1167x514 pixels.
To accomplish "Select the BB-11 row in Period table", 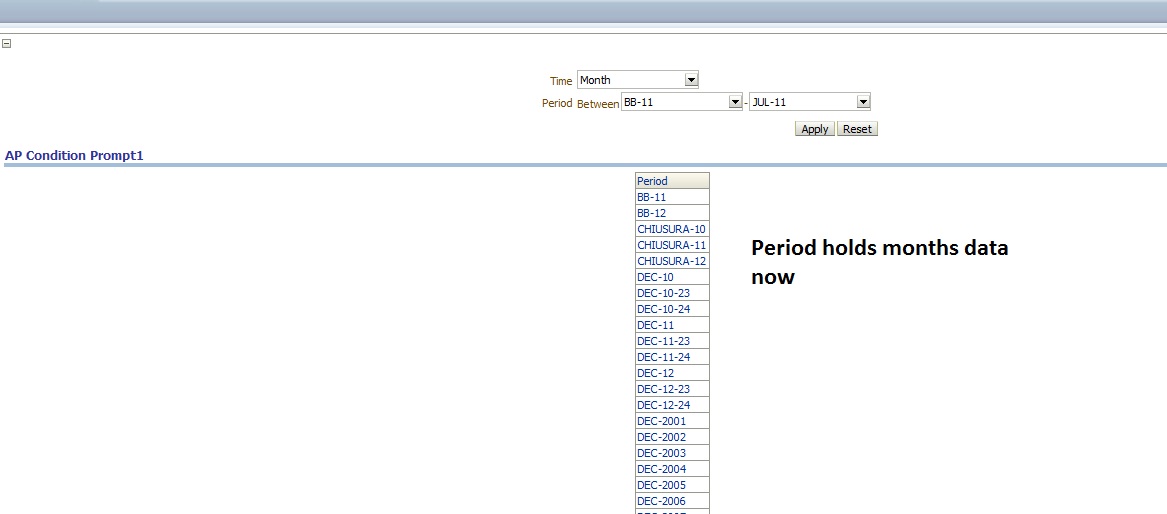I will 672,197.
